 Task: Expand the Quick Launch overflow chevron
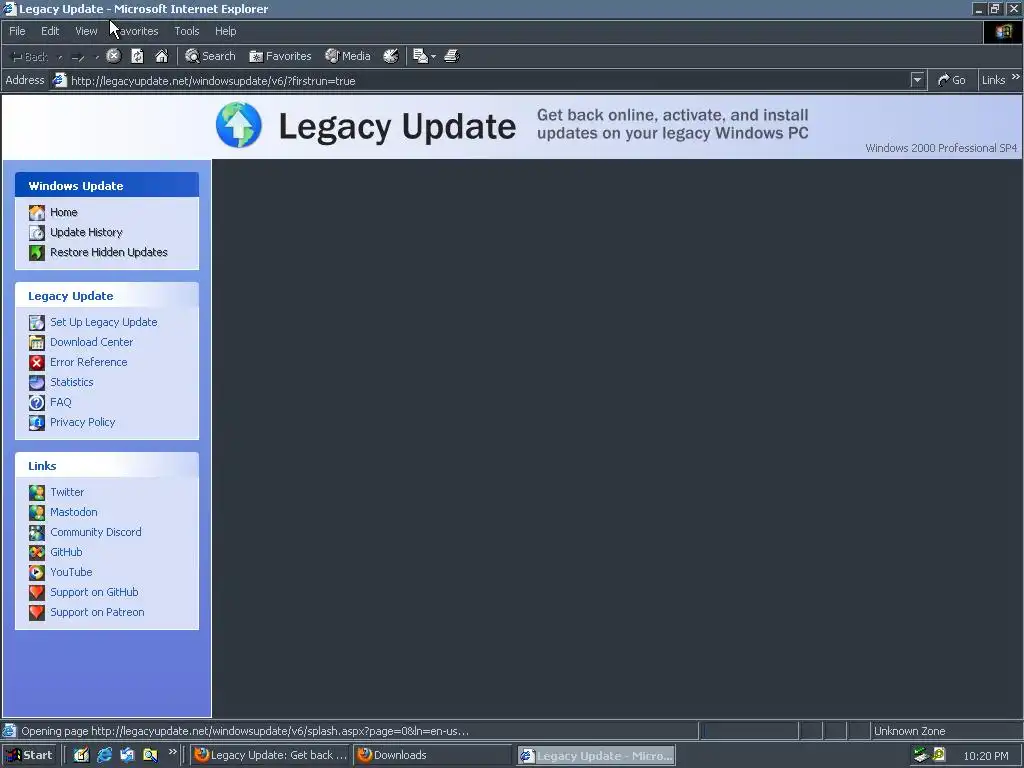172,752
